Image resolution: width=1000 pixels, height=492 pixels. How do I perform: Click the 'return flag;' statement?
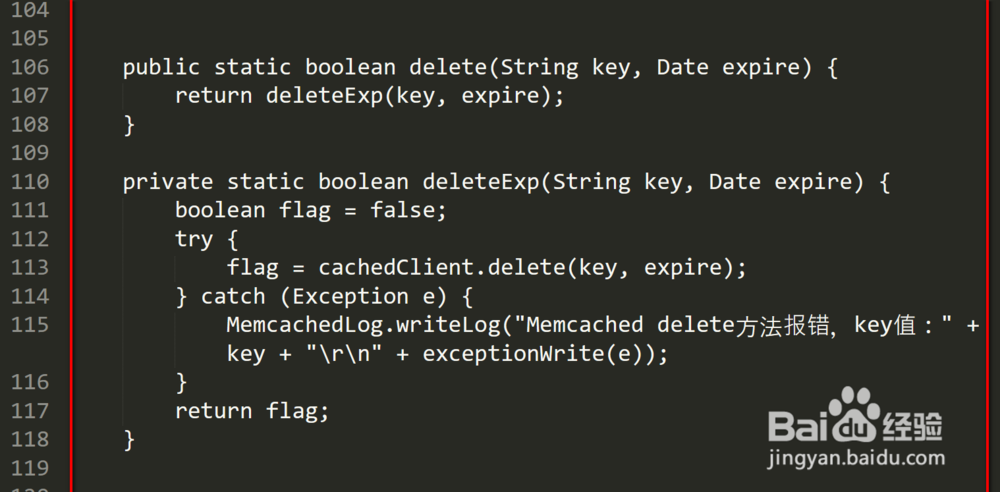(x=252, y=410)
